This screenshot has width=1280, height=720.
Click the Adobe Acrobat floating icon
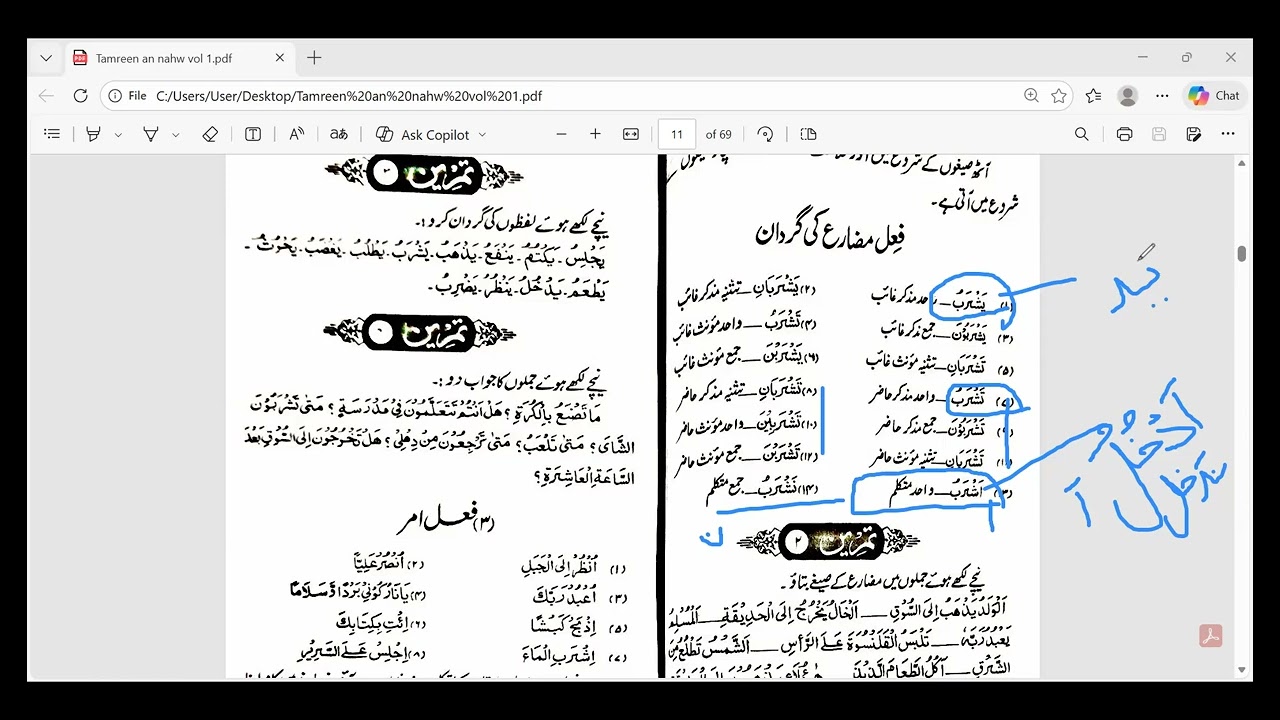click(x=1211, y=636)
